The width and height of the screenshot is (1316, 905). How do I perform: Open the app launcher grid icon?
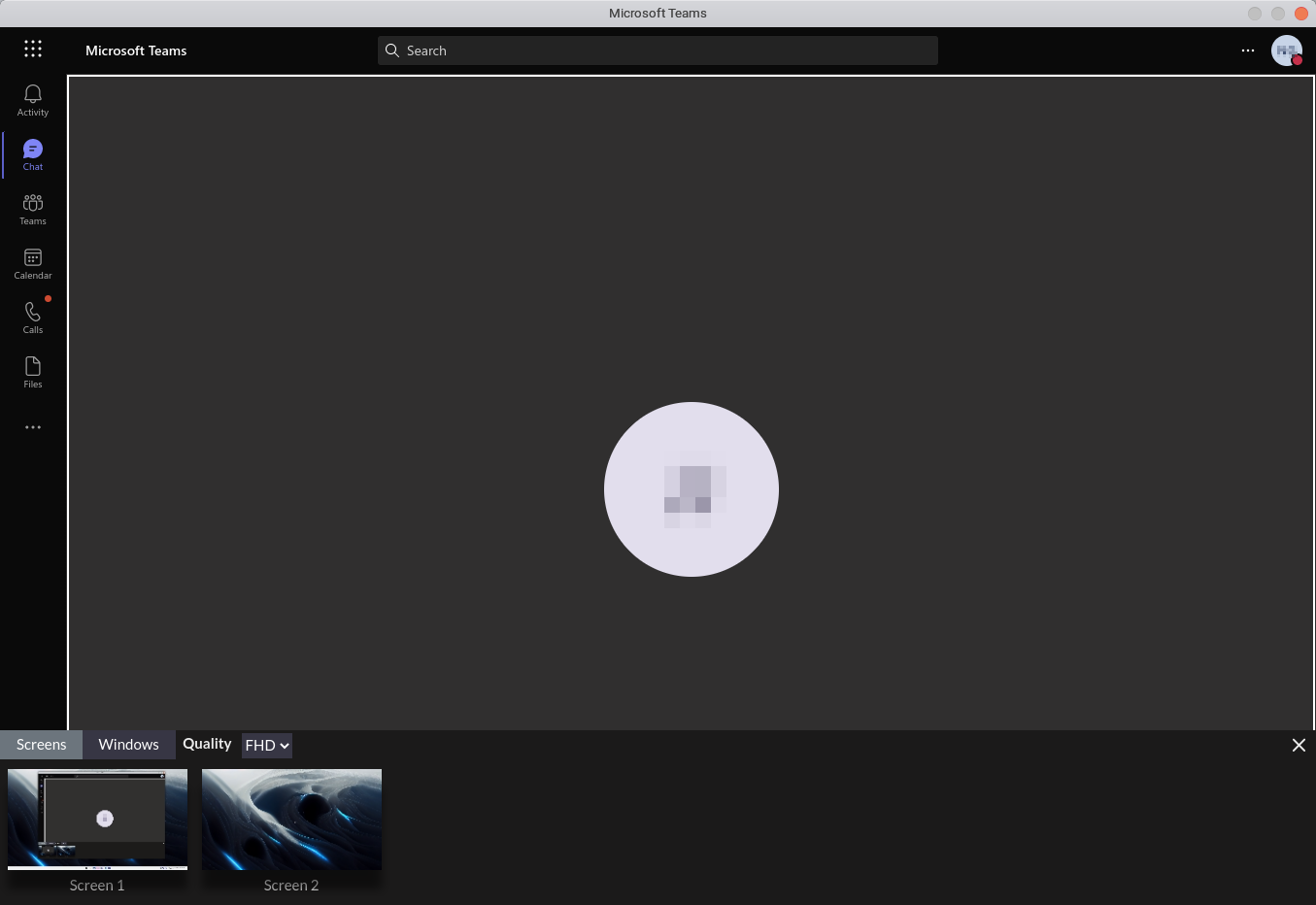33,49
